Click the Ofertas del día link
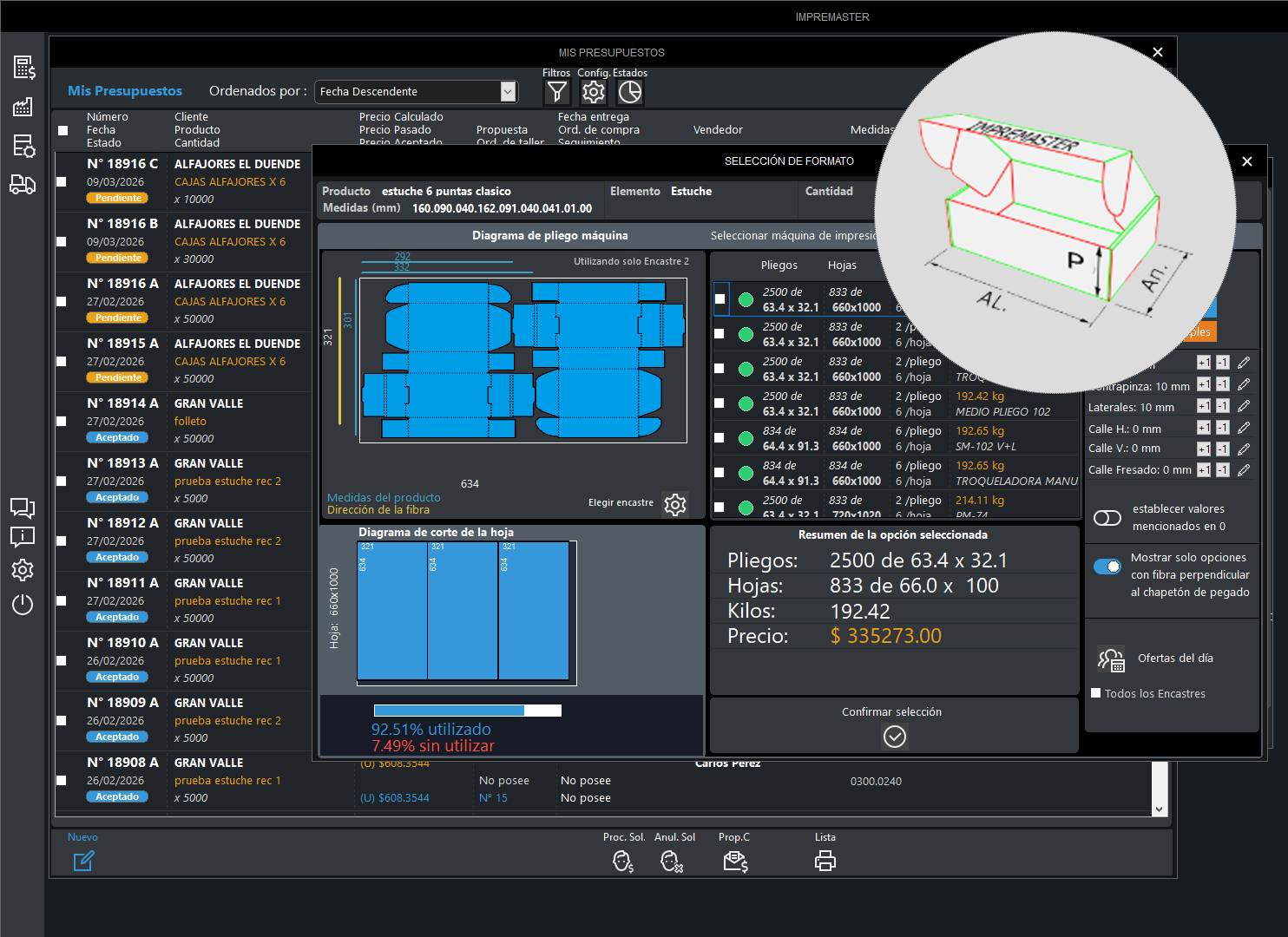The width and height of the screenshot is (1288, 937). pyautogui.click(x=1175, y=659)
